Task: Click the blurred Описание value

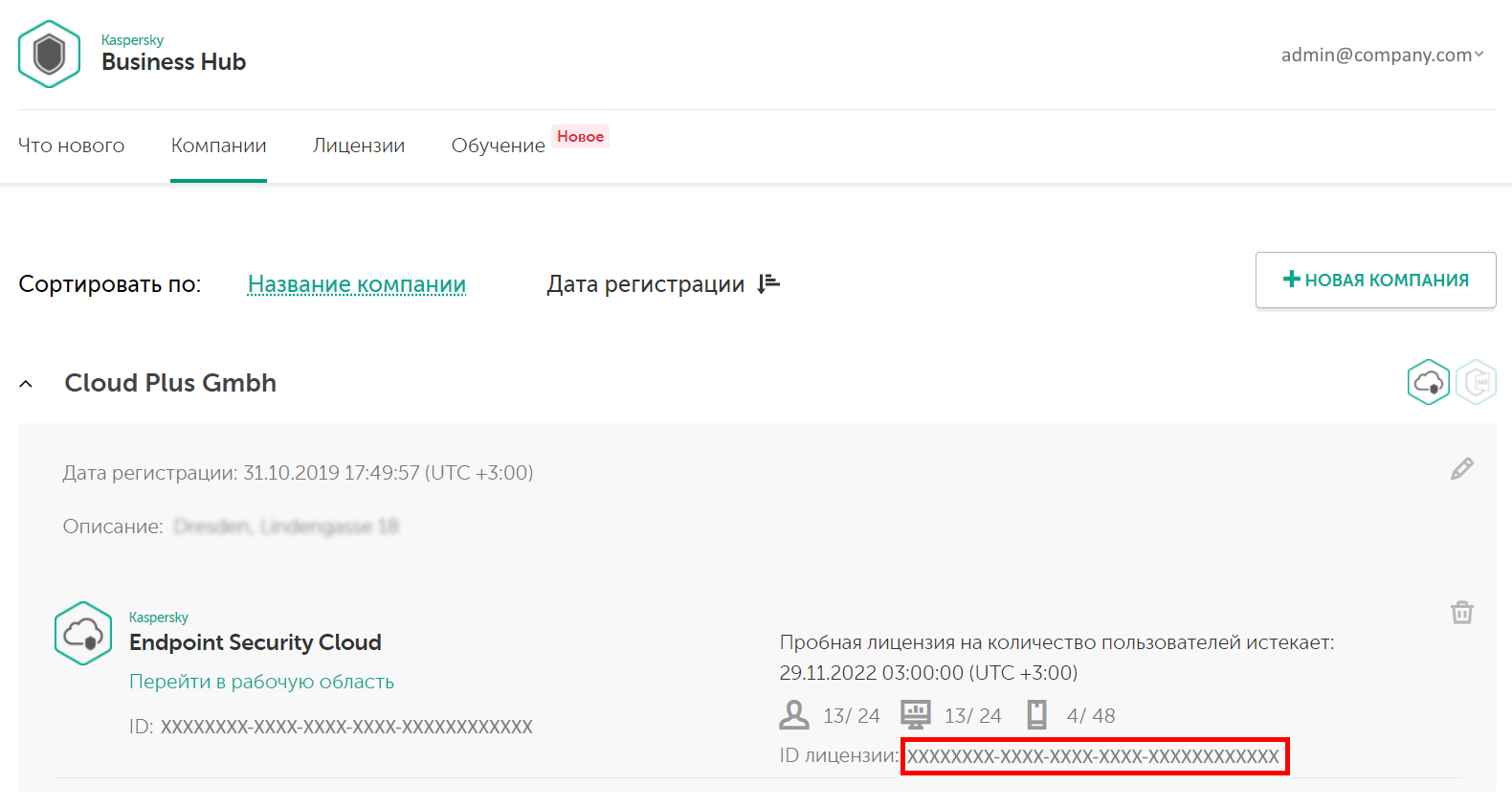Action: 286,527
